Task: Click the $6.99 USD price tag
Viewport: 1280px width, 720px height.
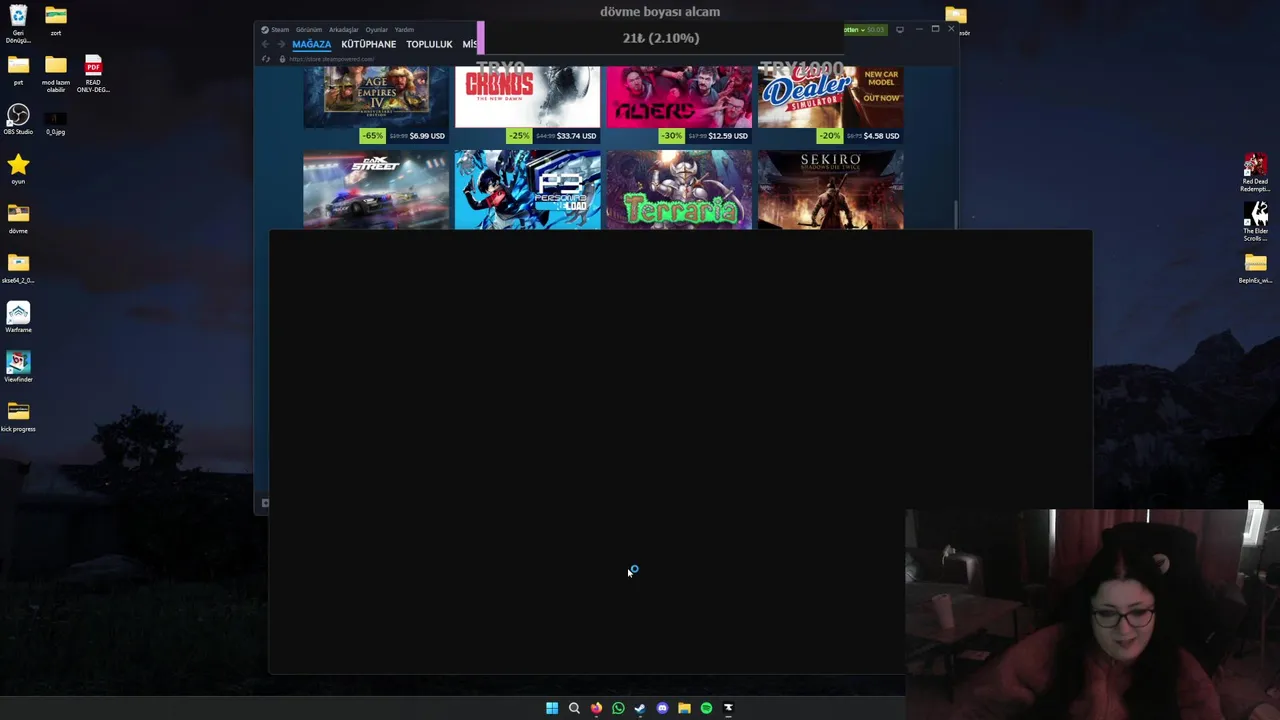Action: click(x=427, y=136)
